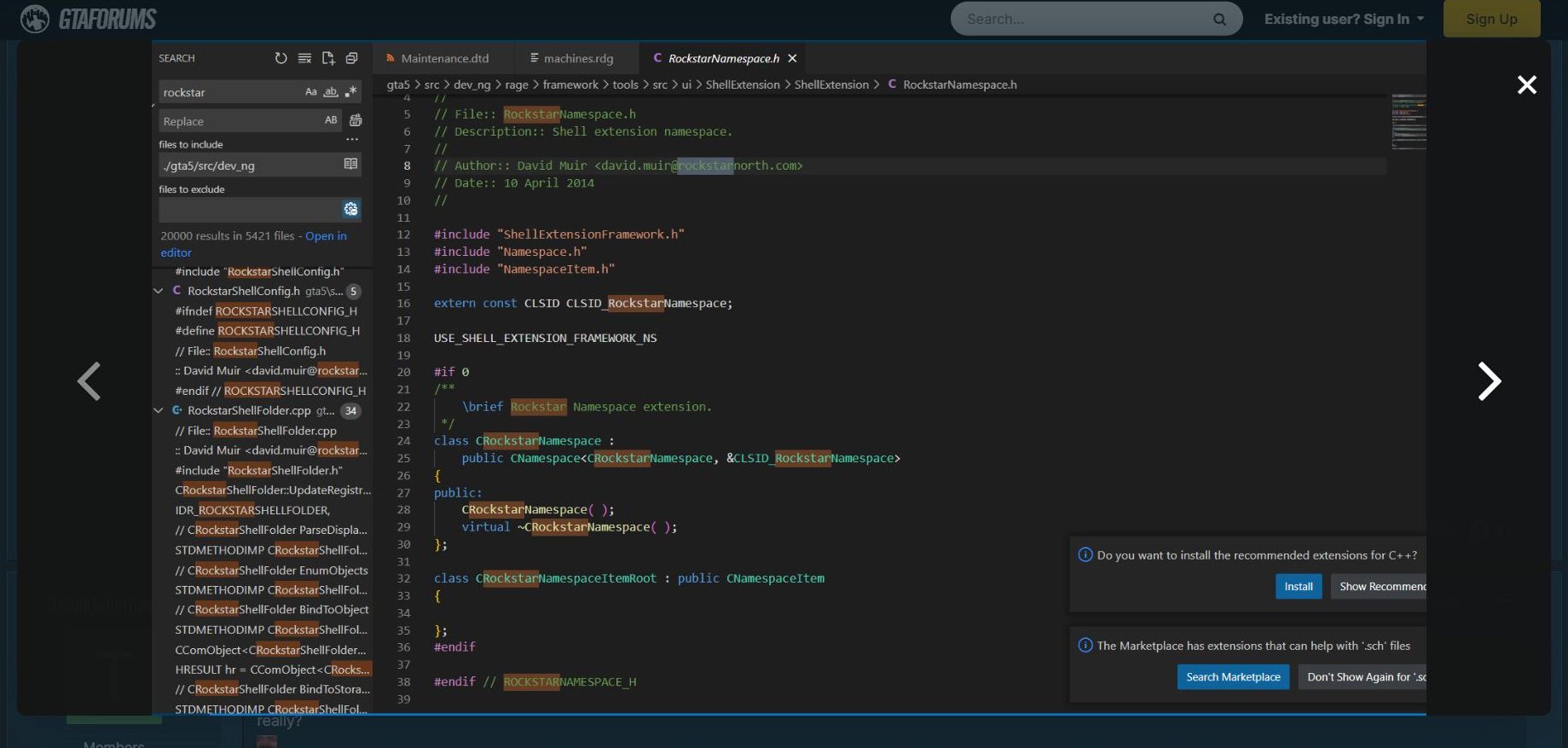1568x748 pixels.
Task: Open a new search editor
Action: 328,58
